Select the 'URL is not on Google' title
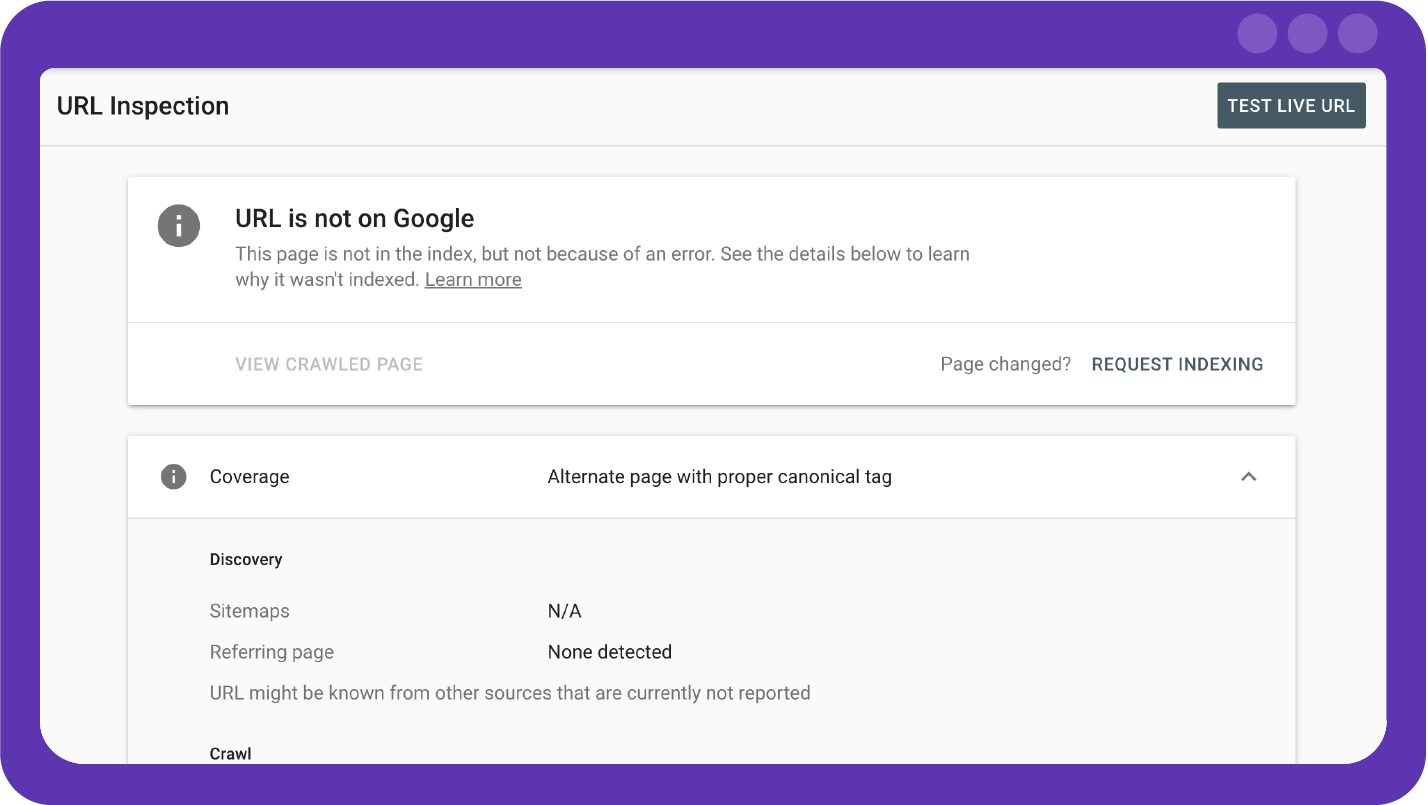 point(355,219)
